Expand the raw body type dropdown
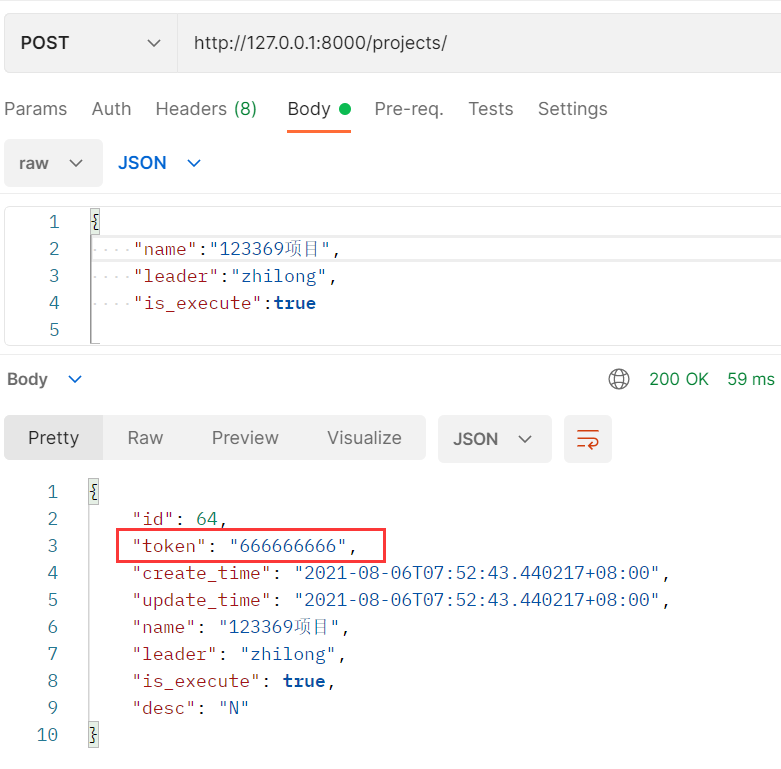781x769 pixels. 53,163
